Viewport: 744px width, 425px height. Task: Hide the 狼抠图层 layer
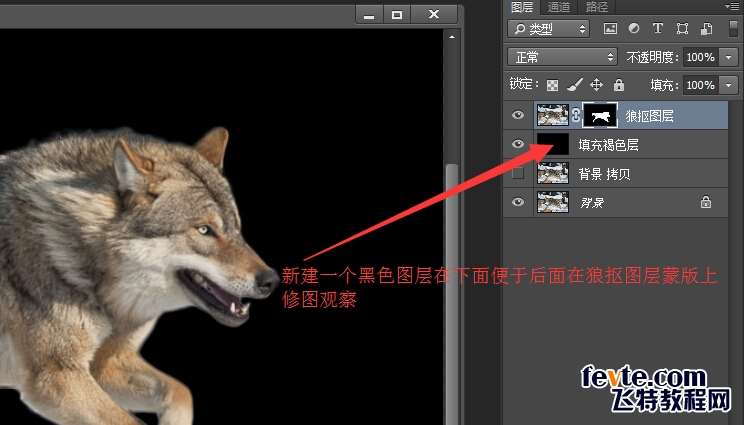tap(518, 115)
